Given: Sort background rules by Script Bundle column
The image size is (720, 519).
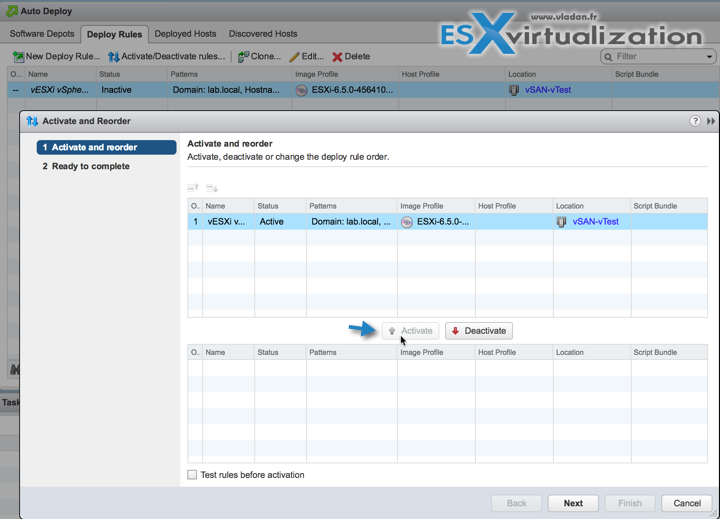Looking at the screenshot, I should (x=665, y=74).
